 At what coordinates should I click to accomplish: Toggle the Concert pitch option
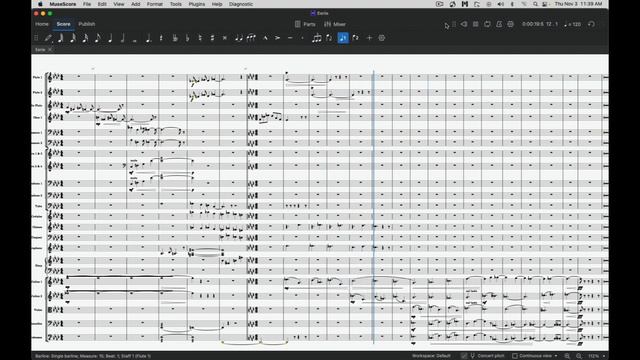click(487, 356)
